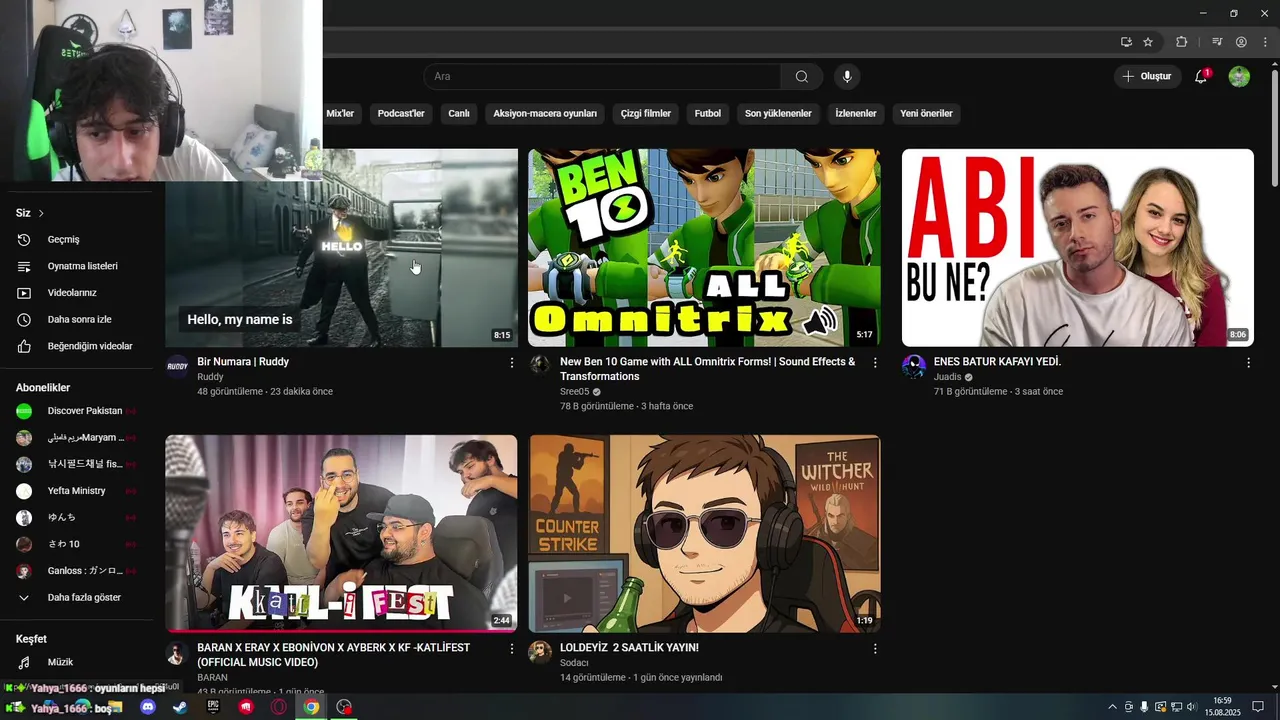The height and width of the screenshot is (720, 1280).
Task: Select the Aksiyon-macera oyunları chip
Action: click(545, 113)
